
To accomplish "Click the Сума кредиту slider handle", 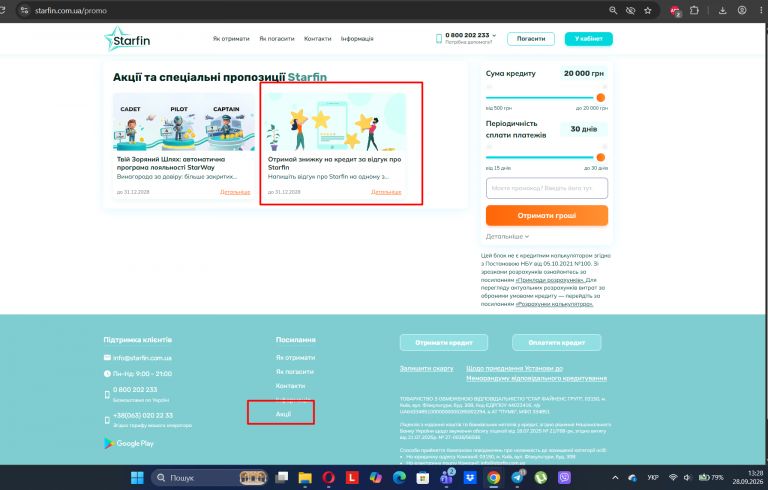I will click(600, 98).
